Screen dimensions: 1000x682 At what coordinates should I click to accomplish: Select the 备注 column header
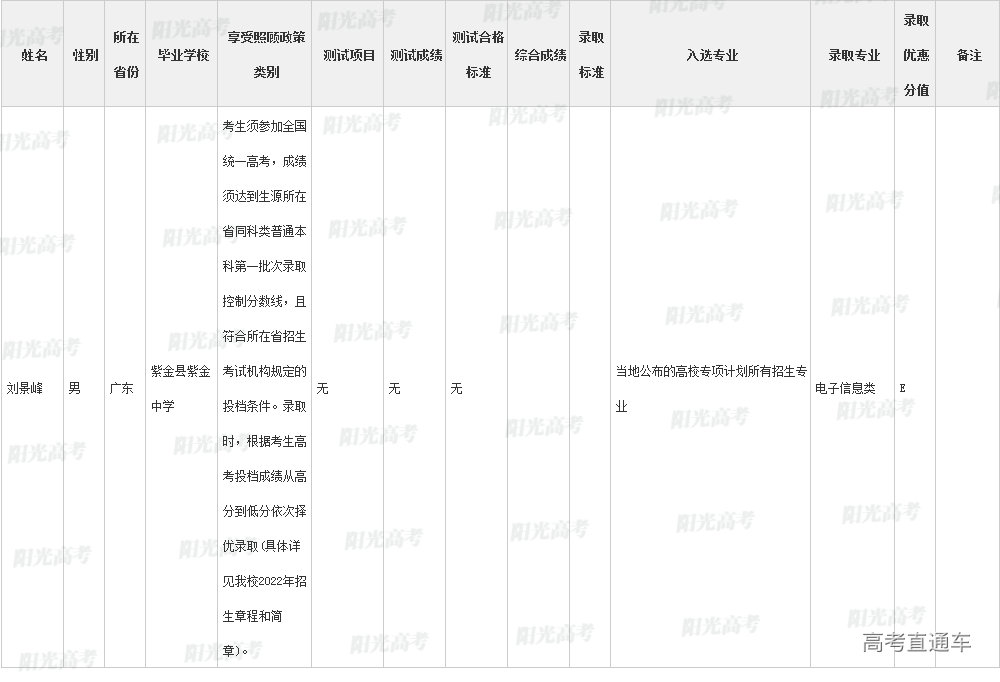[x=968, y=56]
